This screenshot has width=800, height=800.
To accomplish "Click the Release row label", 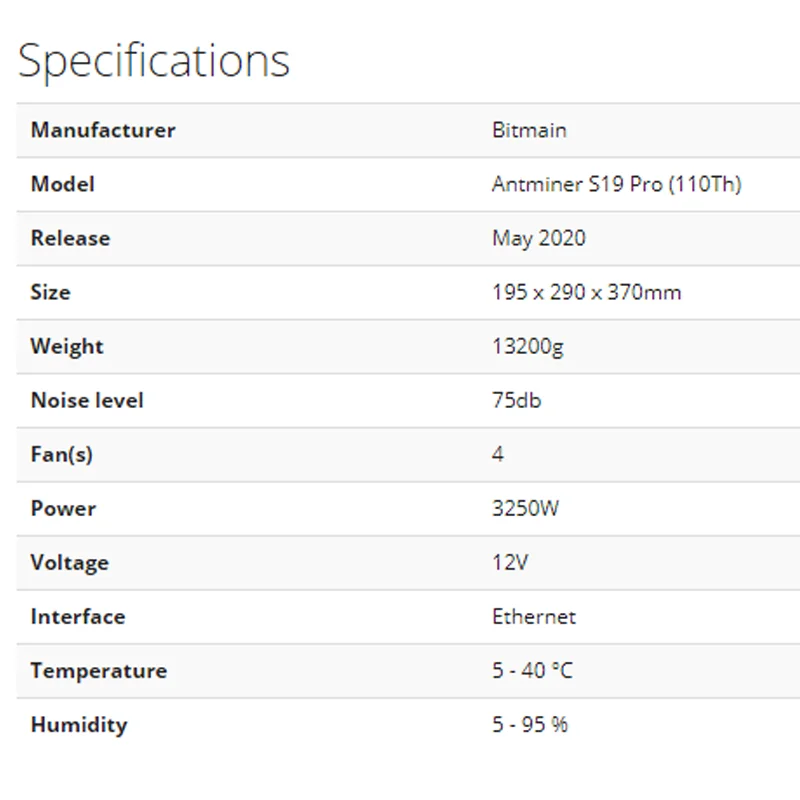I will 70,238.
